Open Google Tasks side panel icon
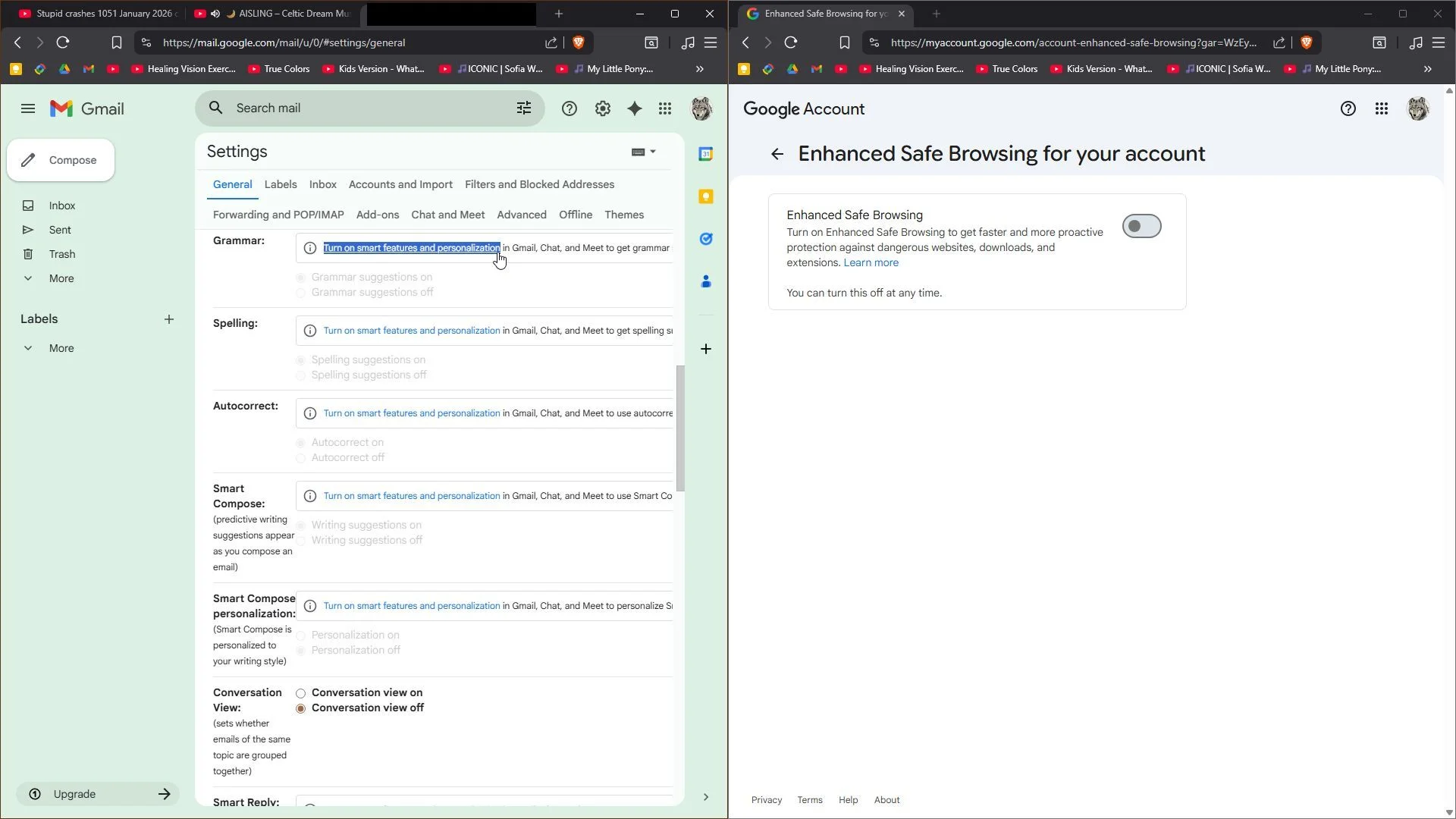 pos(706,239)
